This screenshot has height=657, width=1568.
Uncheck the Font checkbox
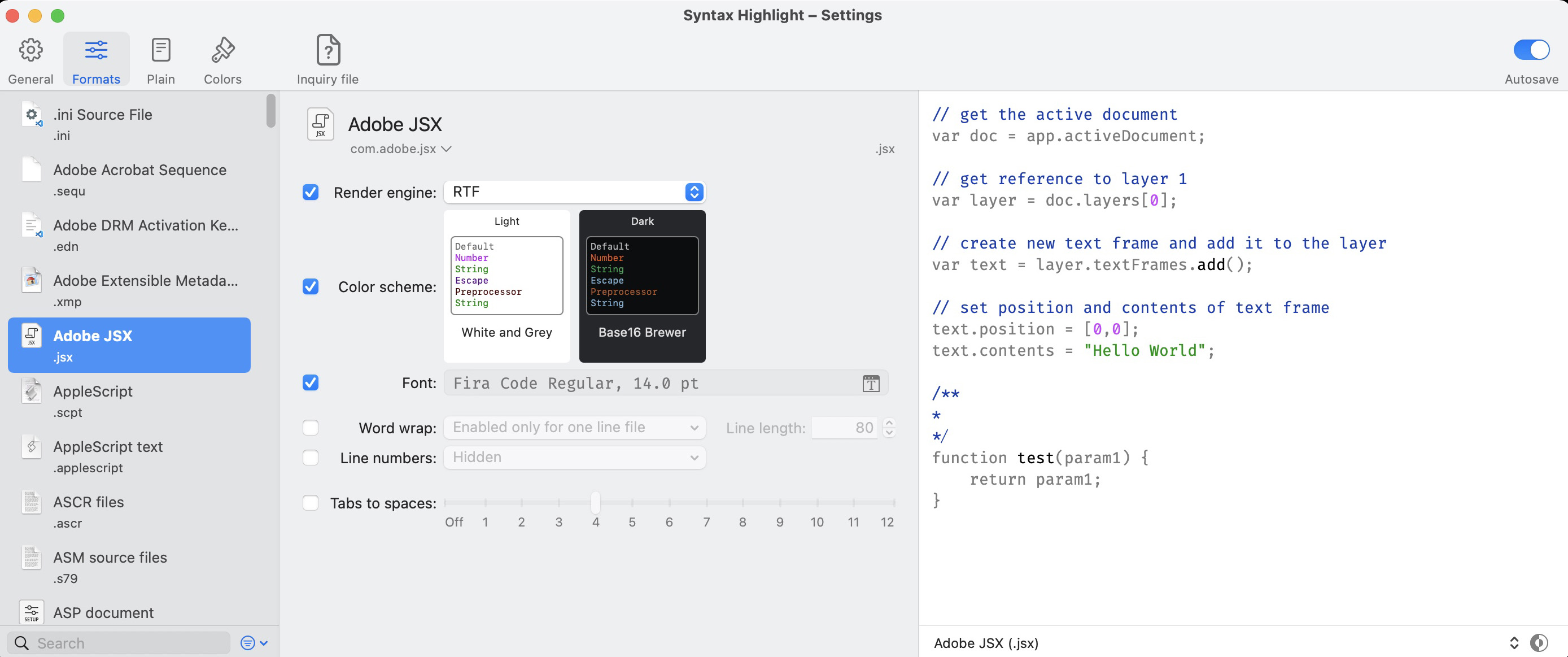[311, 382]
